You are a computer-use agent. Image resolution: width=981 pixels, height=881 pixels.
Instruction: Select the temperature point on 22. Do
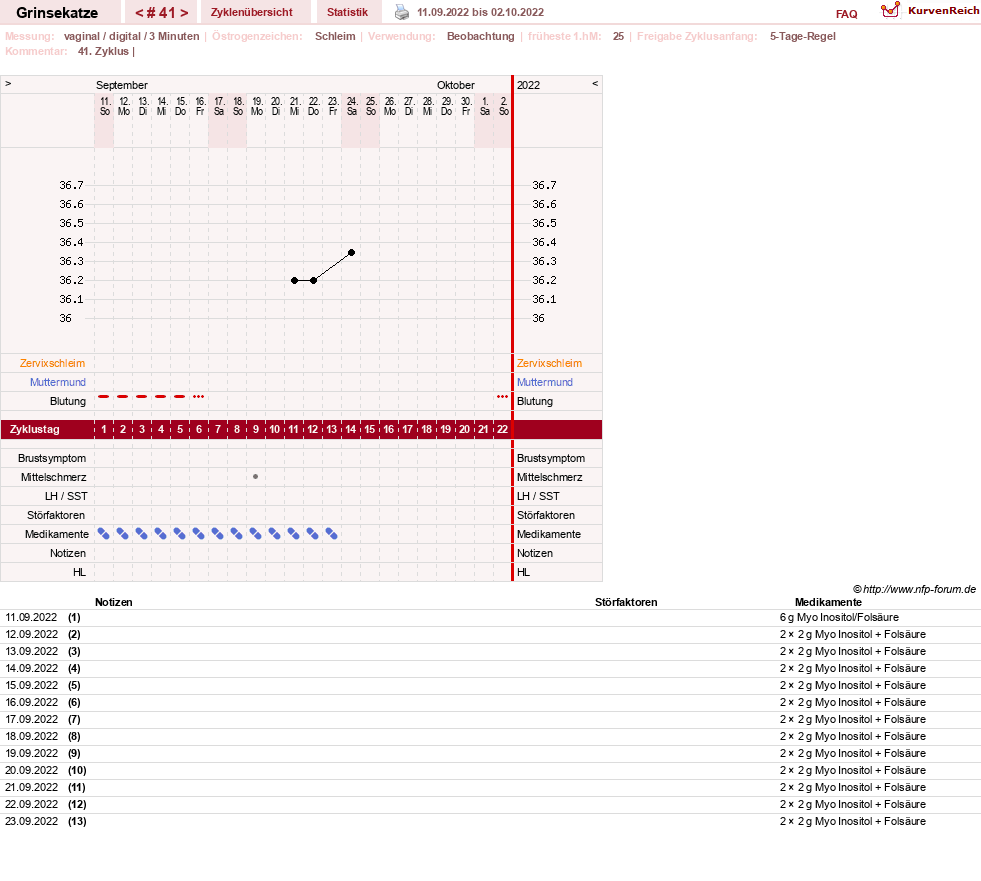[x=313, y=280]
